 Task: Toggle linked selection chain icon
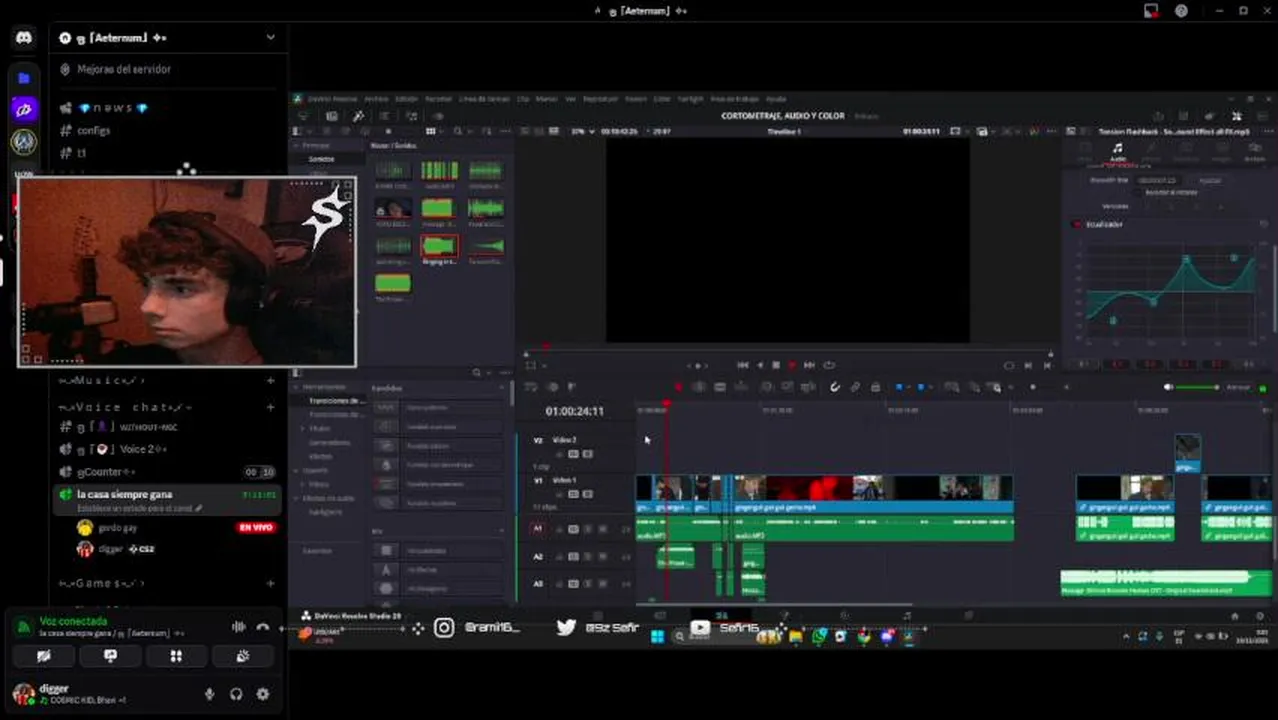[x=855, y=387]
